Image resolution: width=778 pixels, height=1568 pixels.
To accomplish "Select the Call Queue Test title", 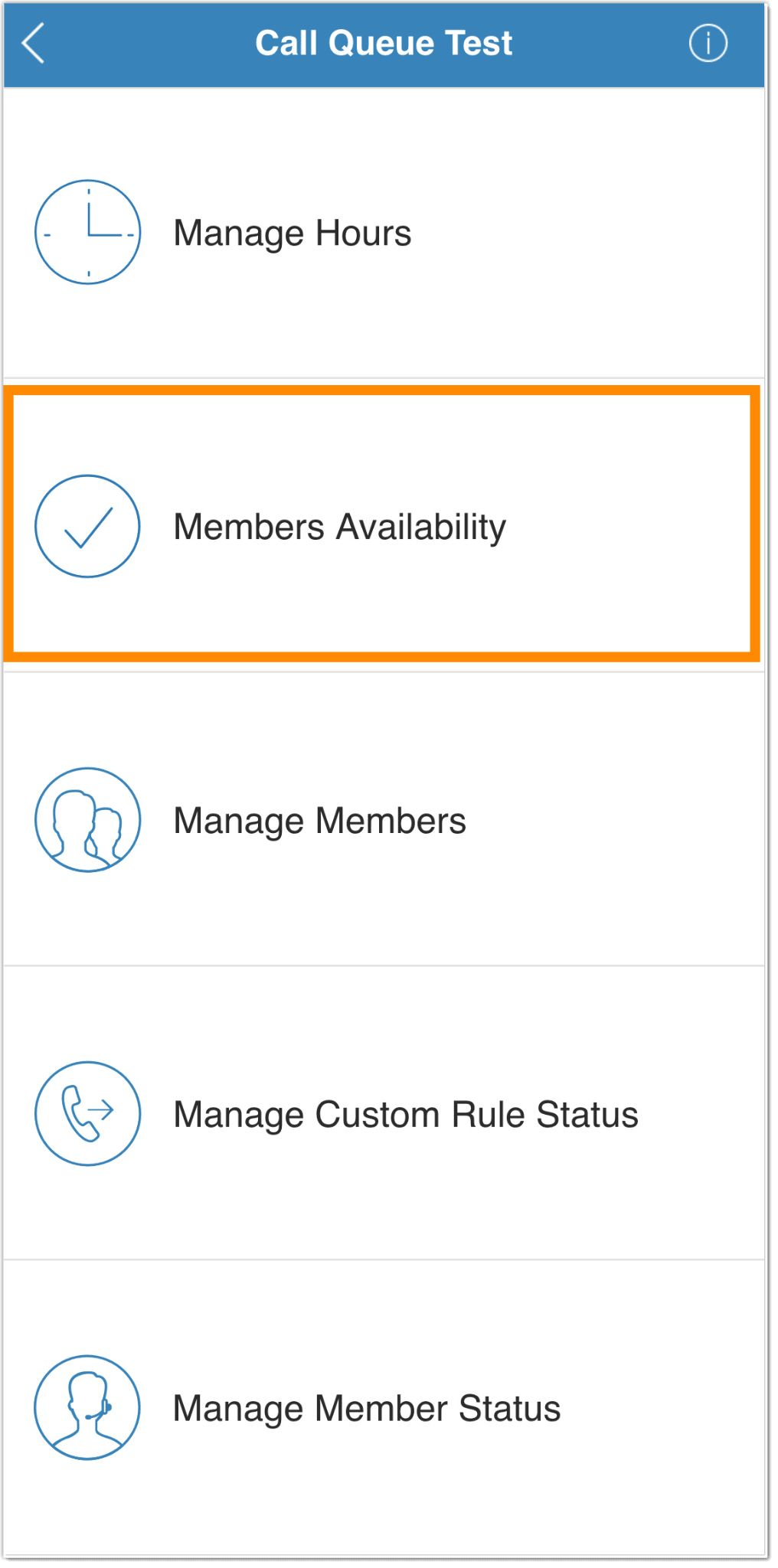I will 385,43.
